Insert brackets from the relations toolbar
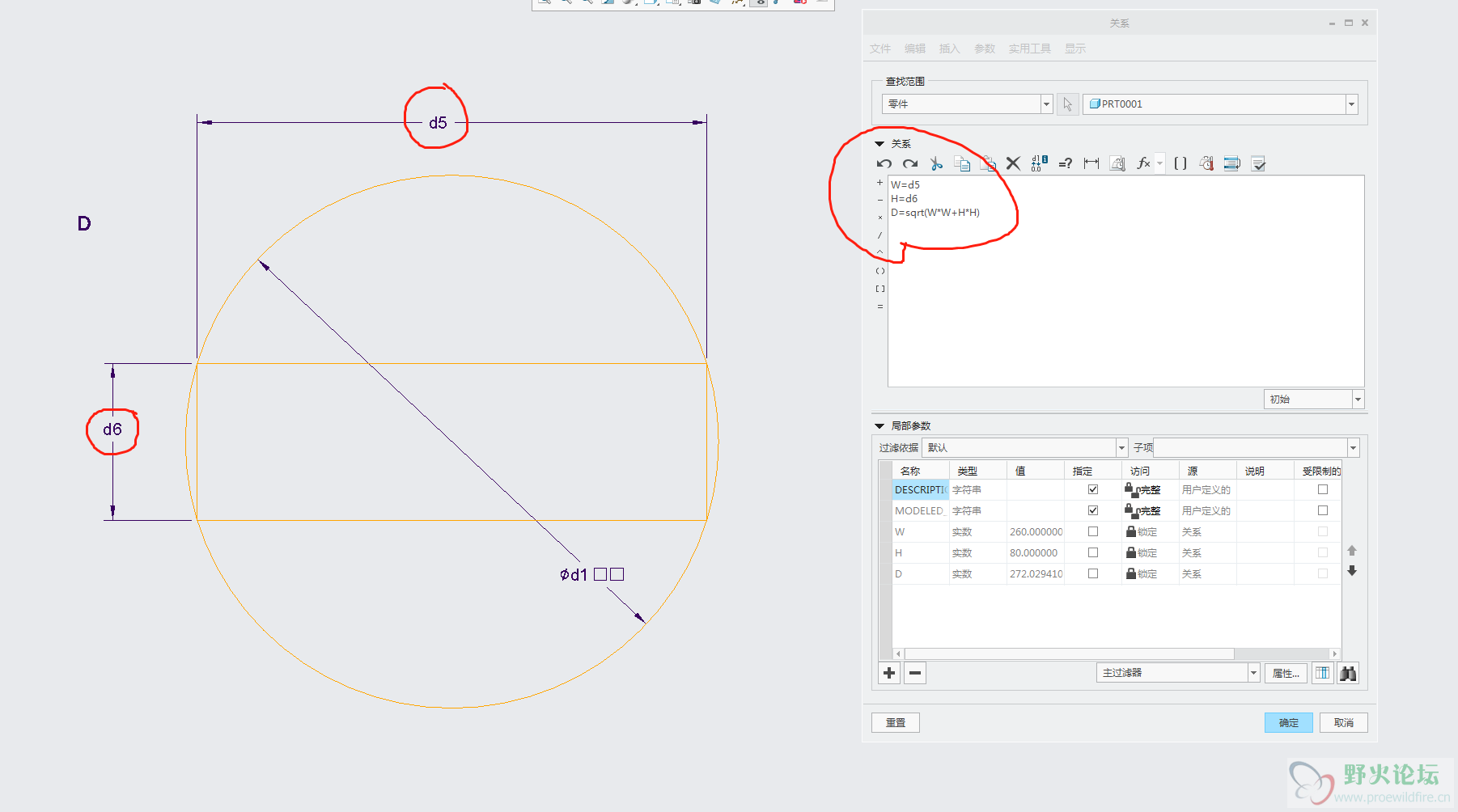1458x812 pixels. [1180, 163]
